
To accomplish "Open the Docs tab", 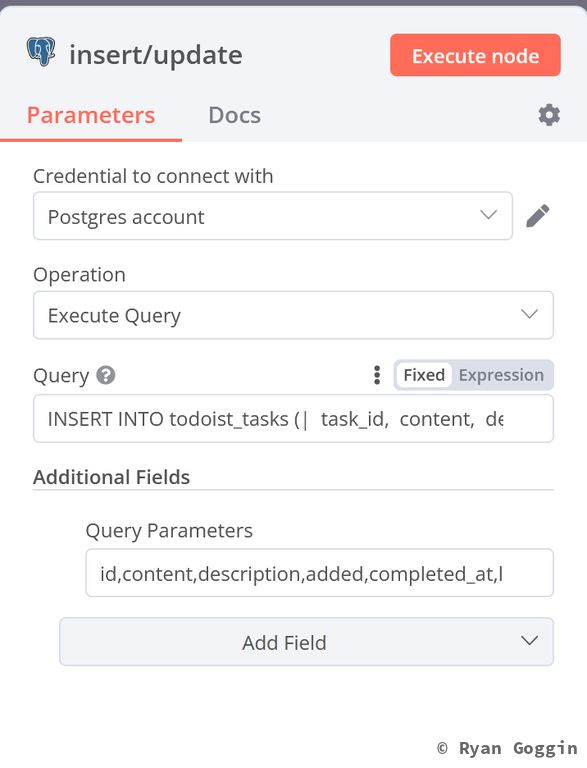I will click(x=235, y=116).
